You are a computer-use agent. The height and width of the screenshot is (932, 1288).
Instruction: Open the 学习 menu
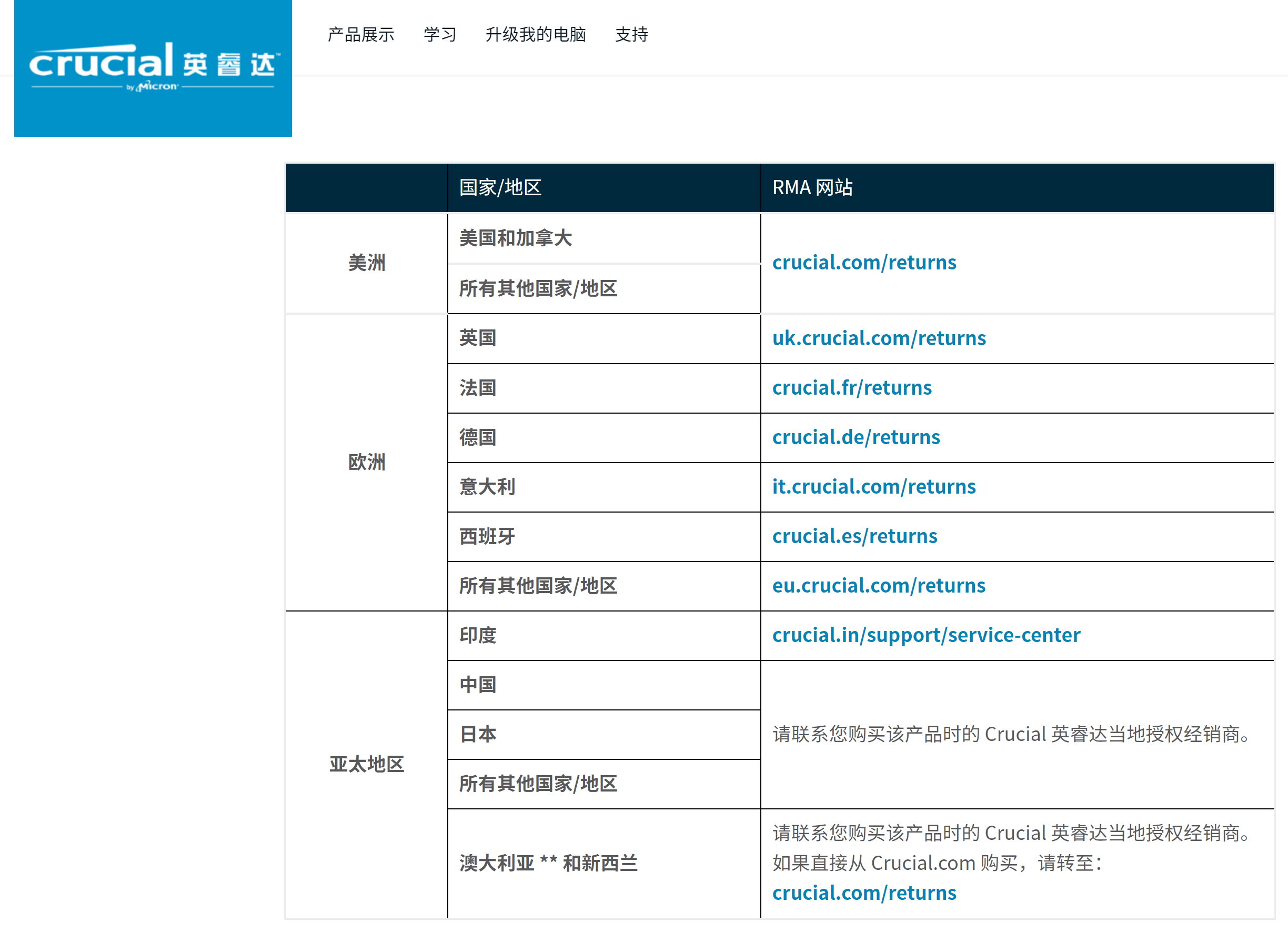[439, 35]
